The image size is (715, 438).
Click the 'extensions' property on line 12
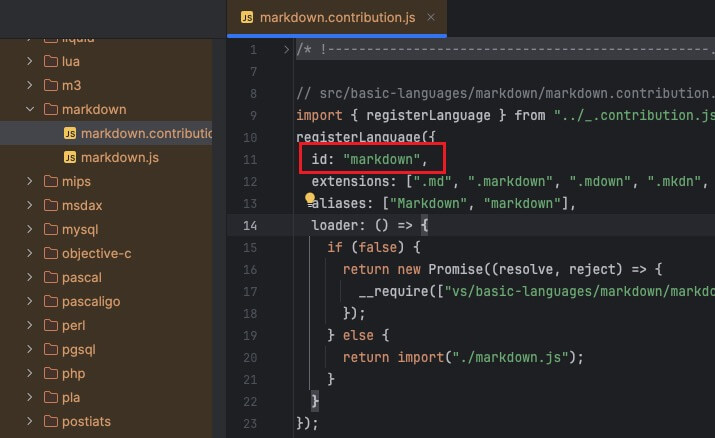pos(350,181)
